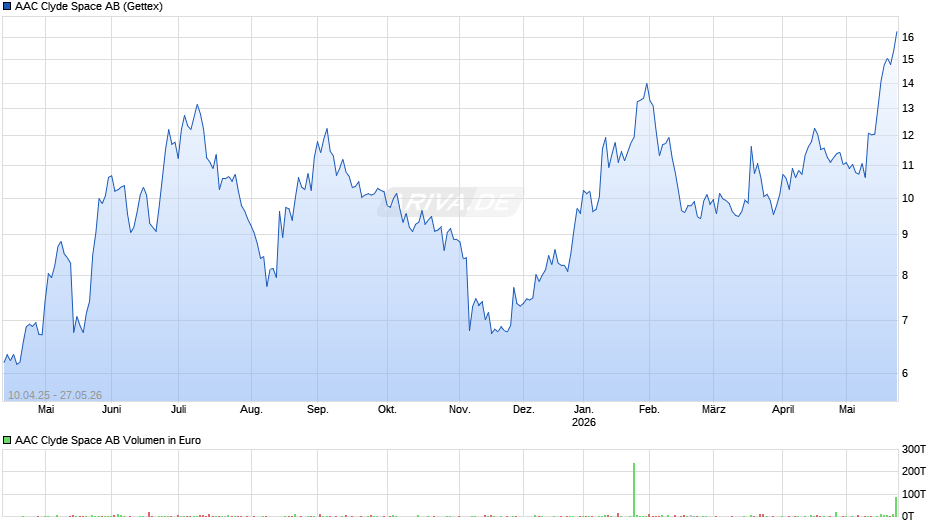Click the Jan. month label

tap(584, 410)
